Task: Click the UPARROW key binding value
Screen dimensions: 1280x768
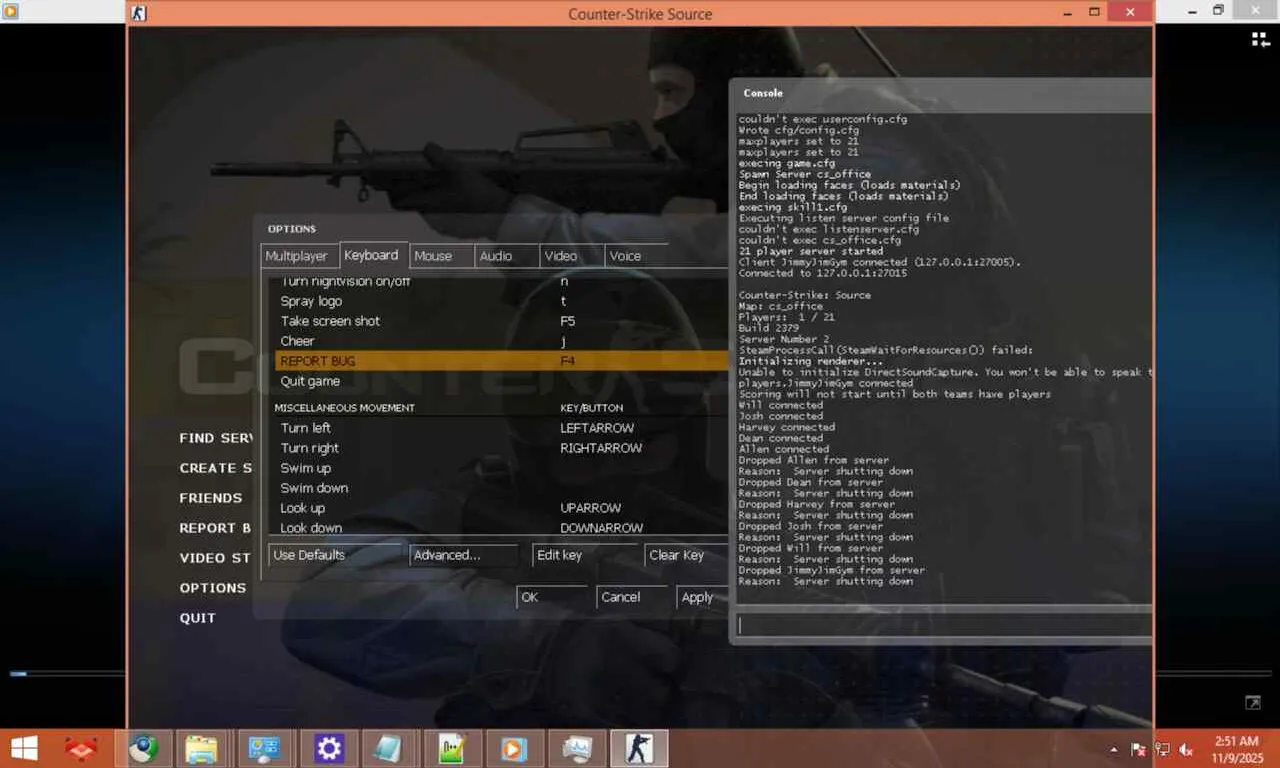Action: (591, 508)
